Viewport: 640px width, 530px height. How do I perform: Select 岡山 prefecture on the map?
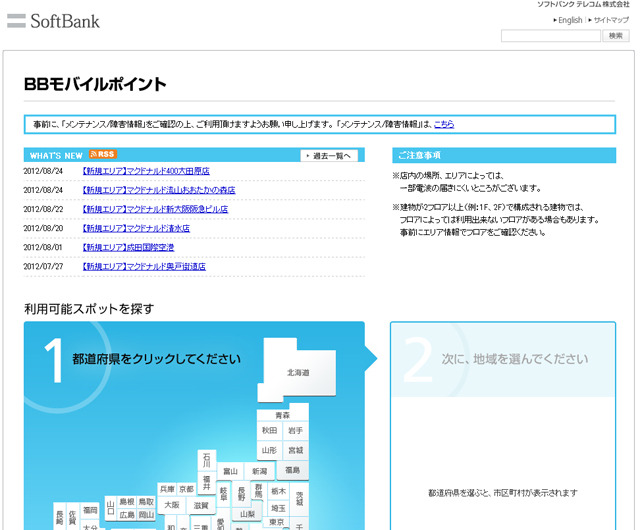pos(146,515)
